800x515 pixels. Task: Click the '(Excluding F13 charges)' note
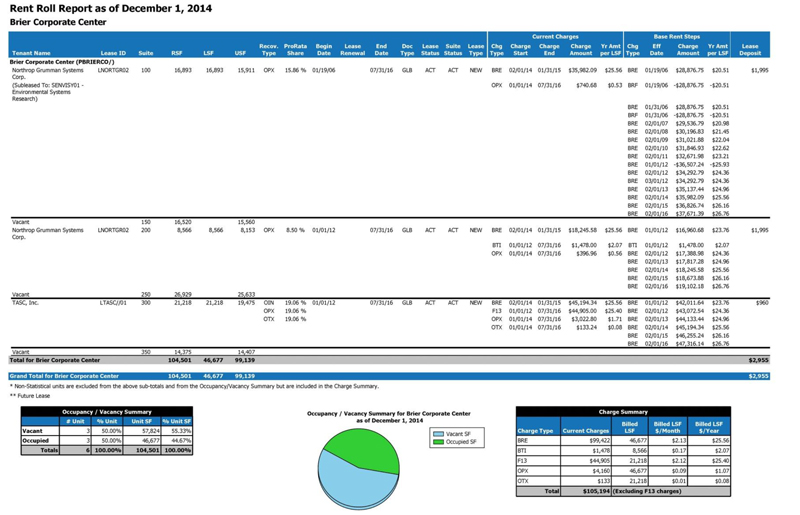[647, 492]
